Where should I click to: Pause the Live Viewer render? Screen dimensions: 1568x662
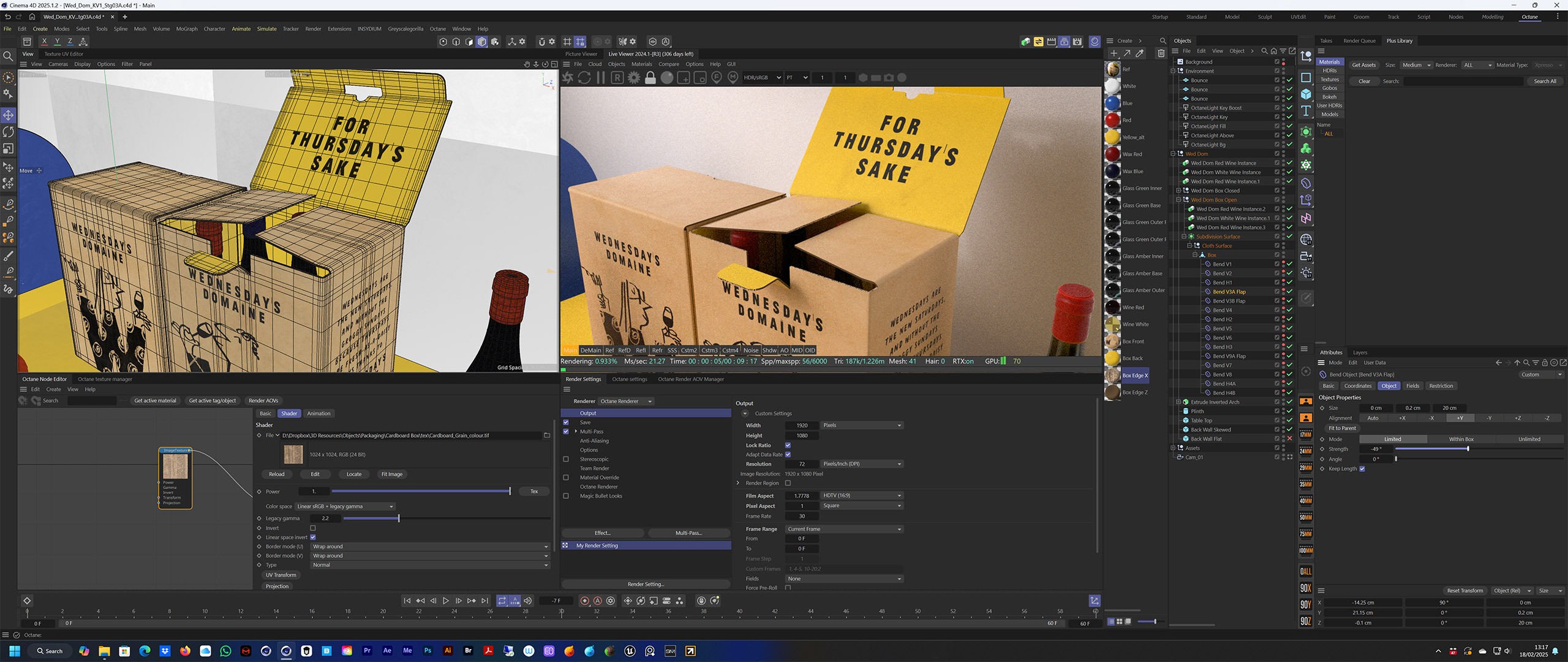pos(601,78)
